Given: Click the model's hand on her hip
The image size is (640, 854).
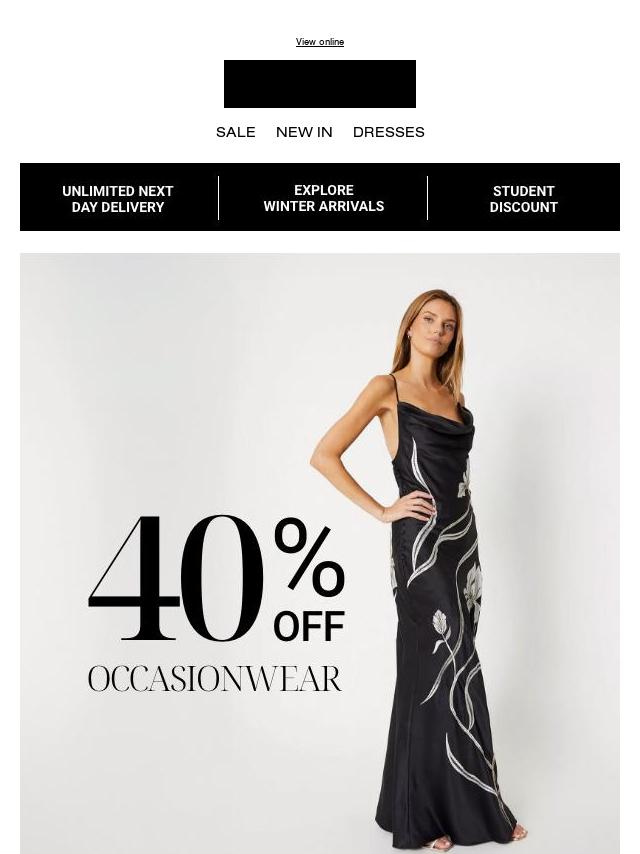Looking at the screenshot, I should click(413, 507).
